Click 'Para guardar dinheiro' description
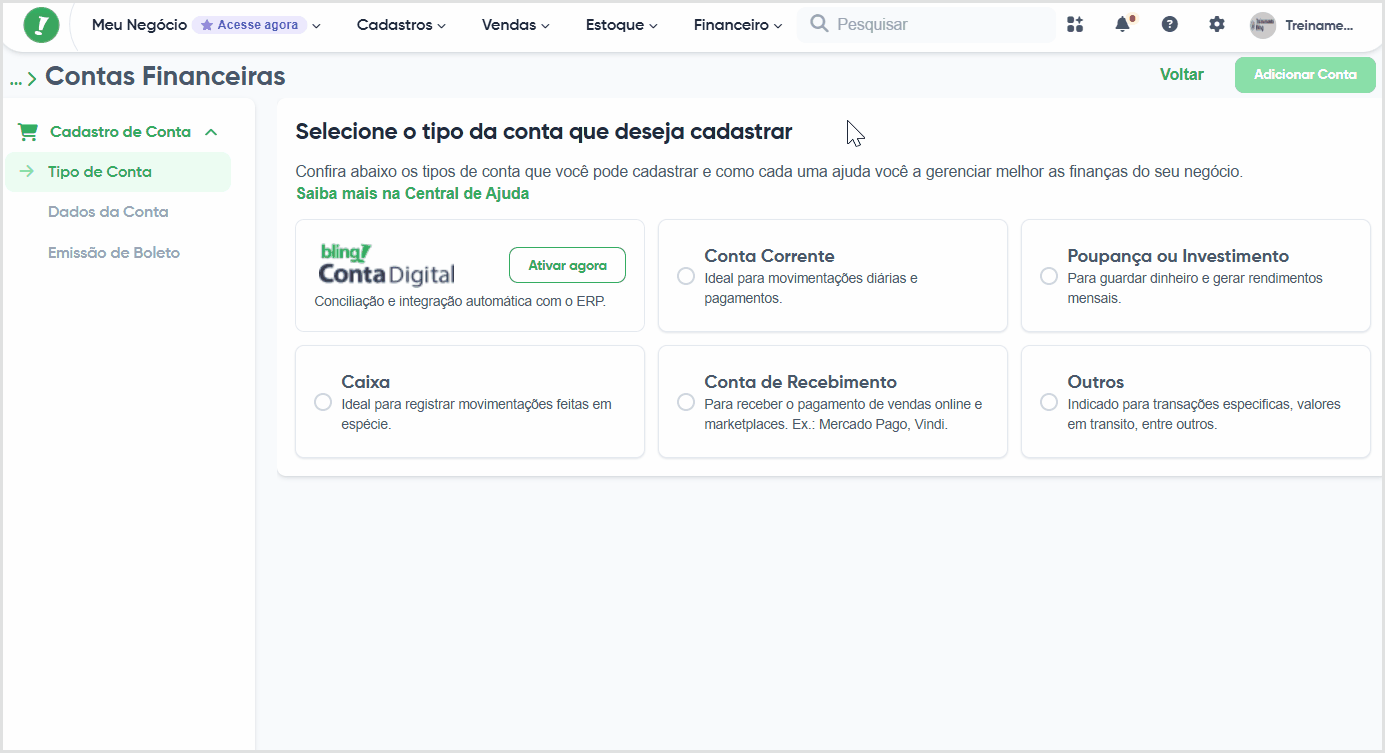This screenshot has width=1385, height=753. coord(1195,288)
